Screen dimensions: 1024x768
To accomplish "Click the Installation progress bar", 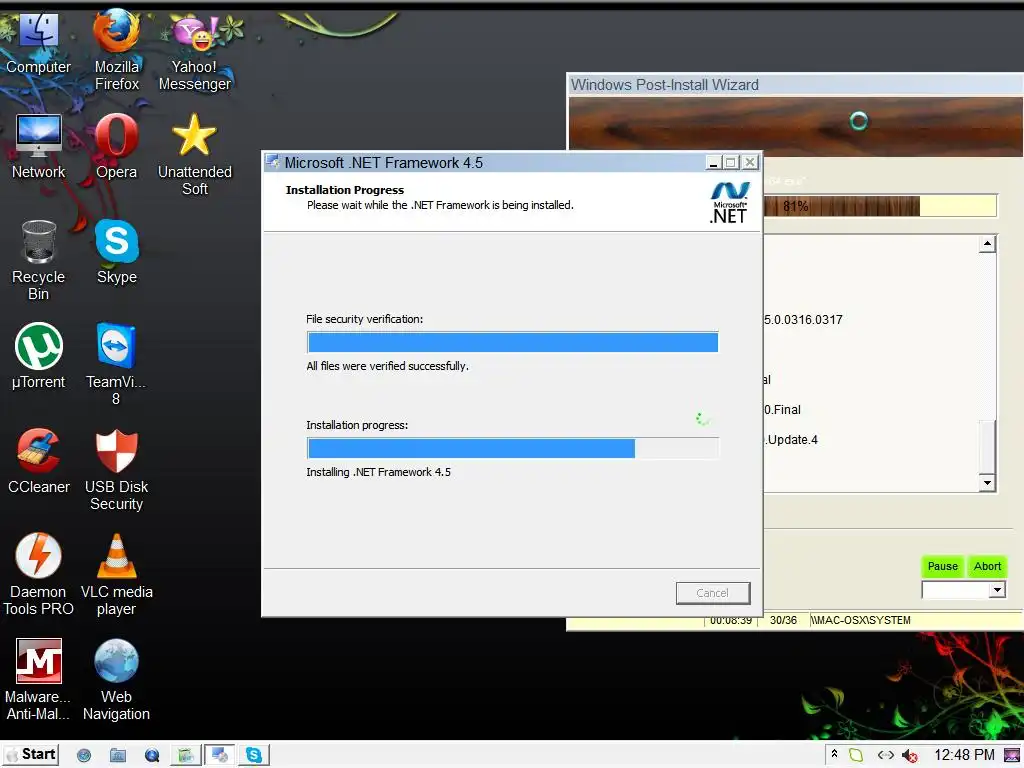I will (x=513, y=448).
